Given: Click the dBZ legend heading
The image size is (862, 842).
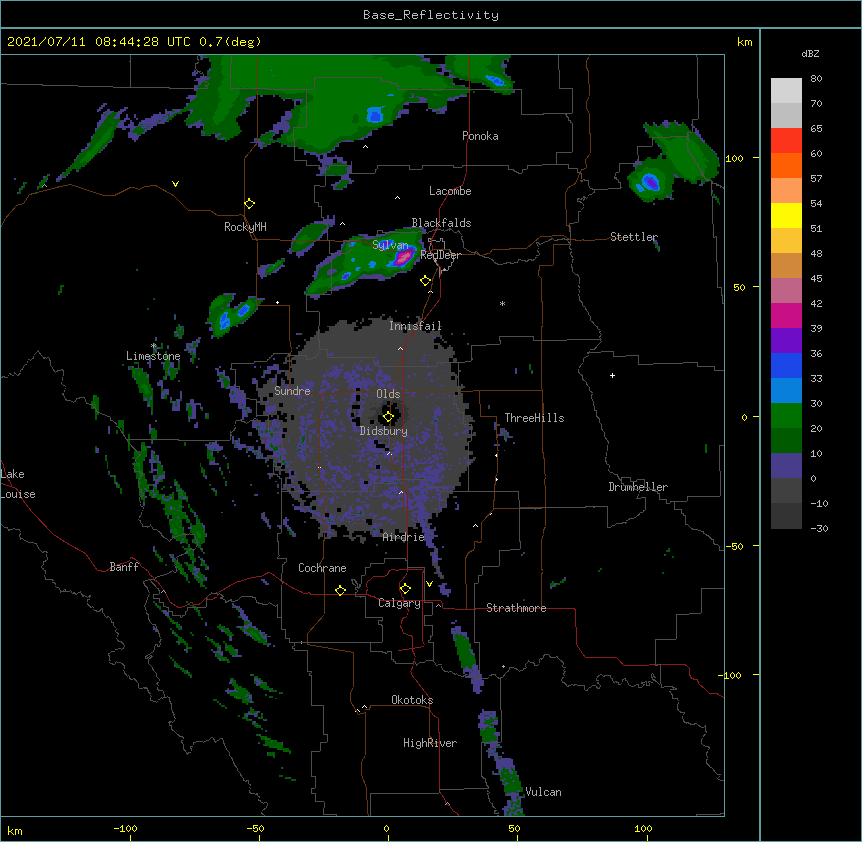Looking at the screenshot, I should [810, 53].
